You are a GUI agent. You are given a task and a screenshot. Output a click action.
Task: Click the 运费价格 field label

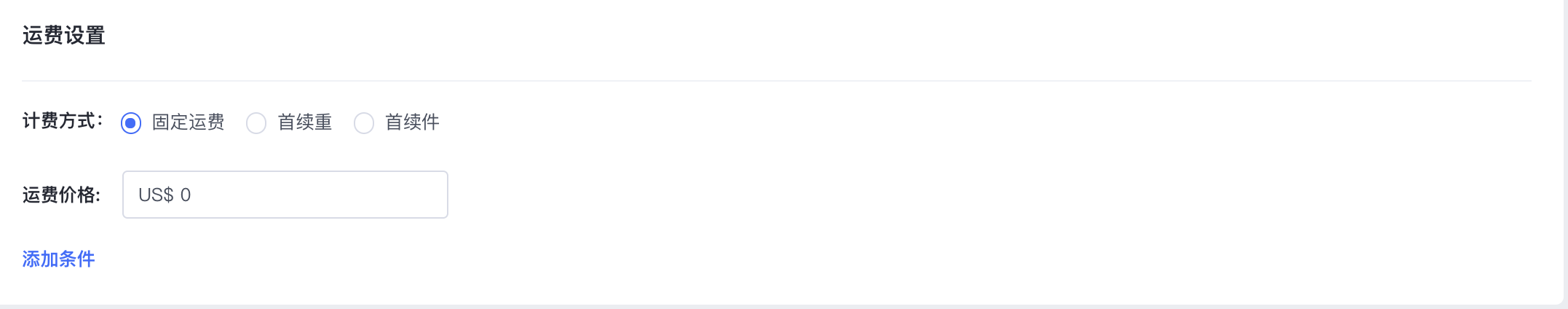(61, 195)
